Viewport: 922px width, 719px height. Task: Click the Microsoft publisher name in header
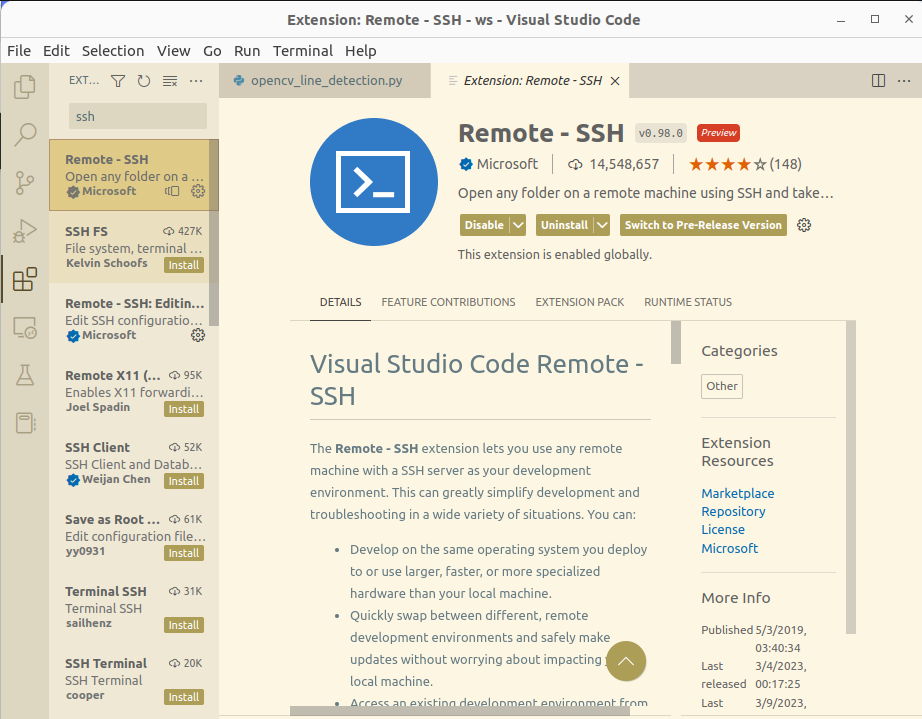[x=507, y=165]
